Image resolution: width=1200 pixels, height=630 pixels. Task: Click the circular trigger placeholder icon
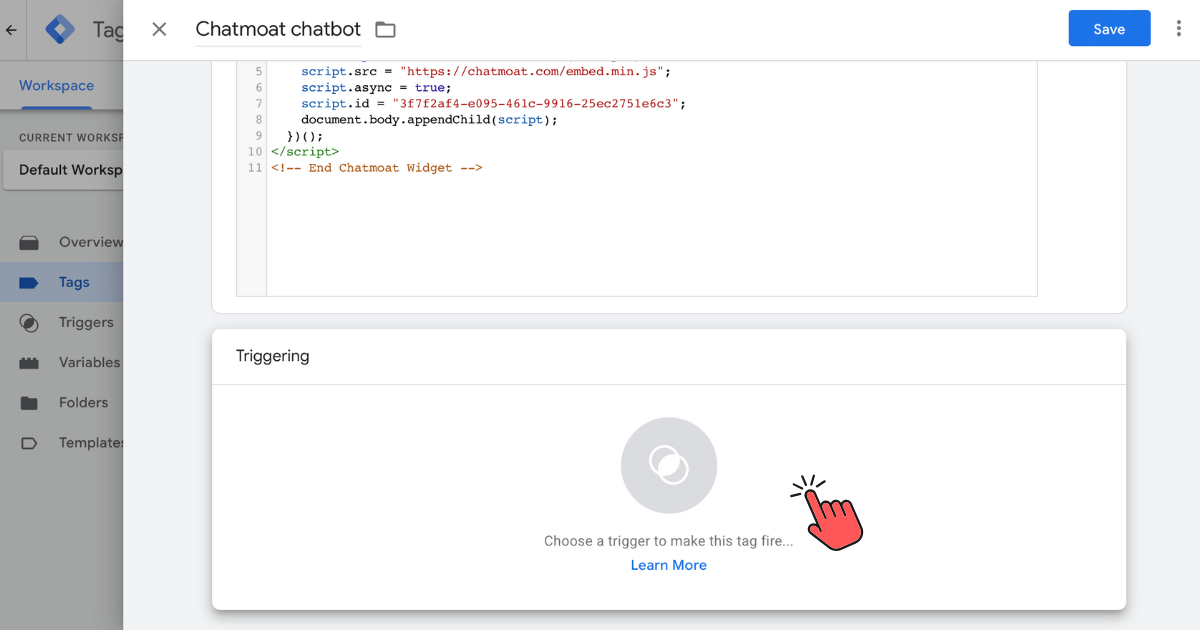click(668, 465)
